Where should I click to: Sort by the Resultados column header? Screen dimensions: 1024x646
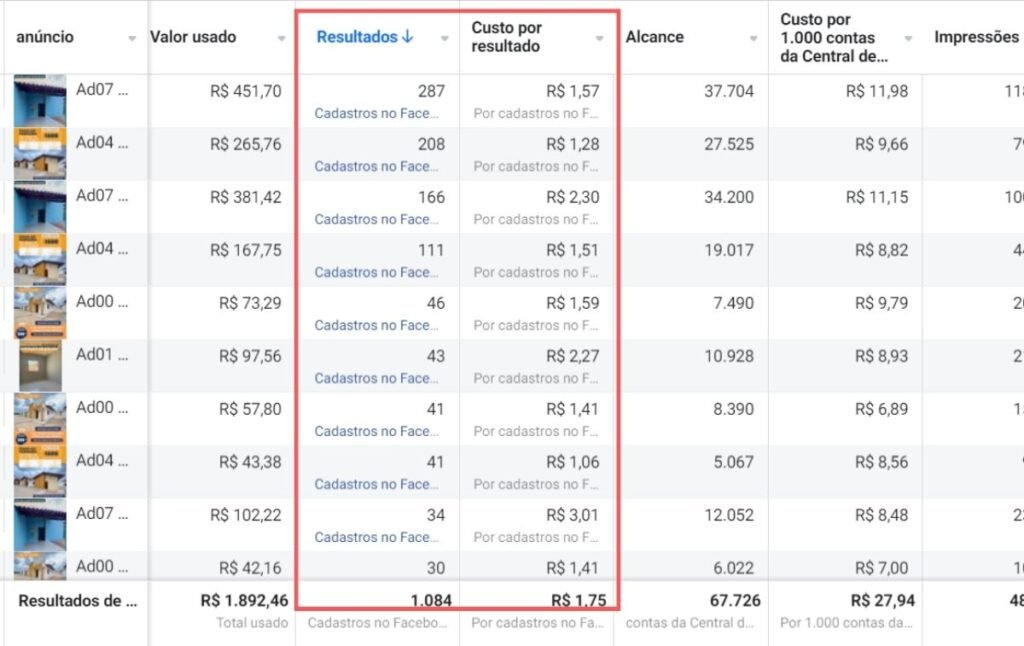coord(357,37)
